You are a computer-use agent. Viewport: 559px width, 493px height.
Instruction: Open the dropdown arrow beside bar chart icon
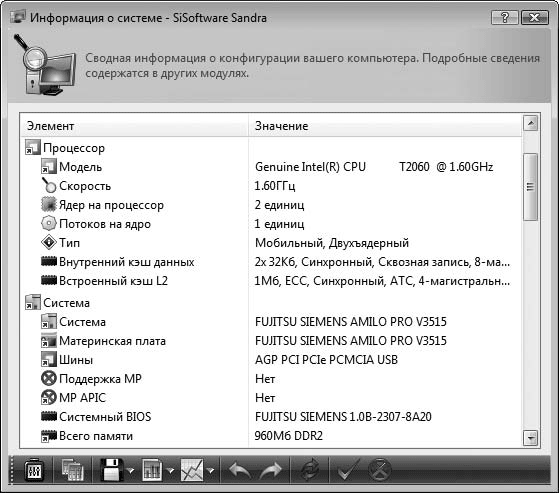coord(171,471)
